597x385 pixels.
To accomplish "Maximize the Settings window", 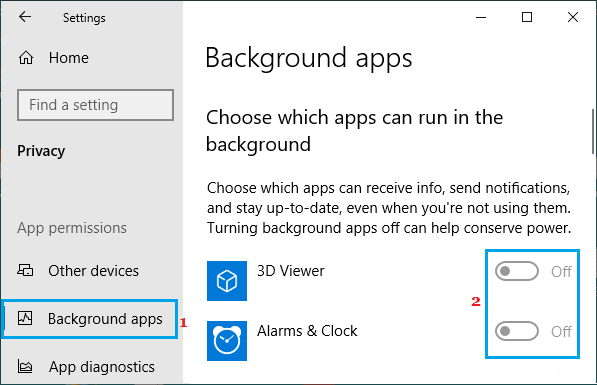I will click(x=527, y=17).
